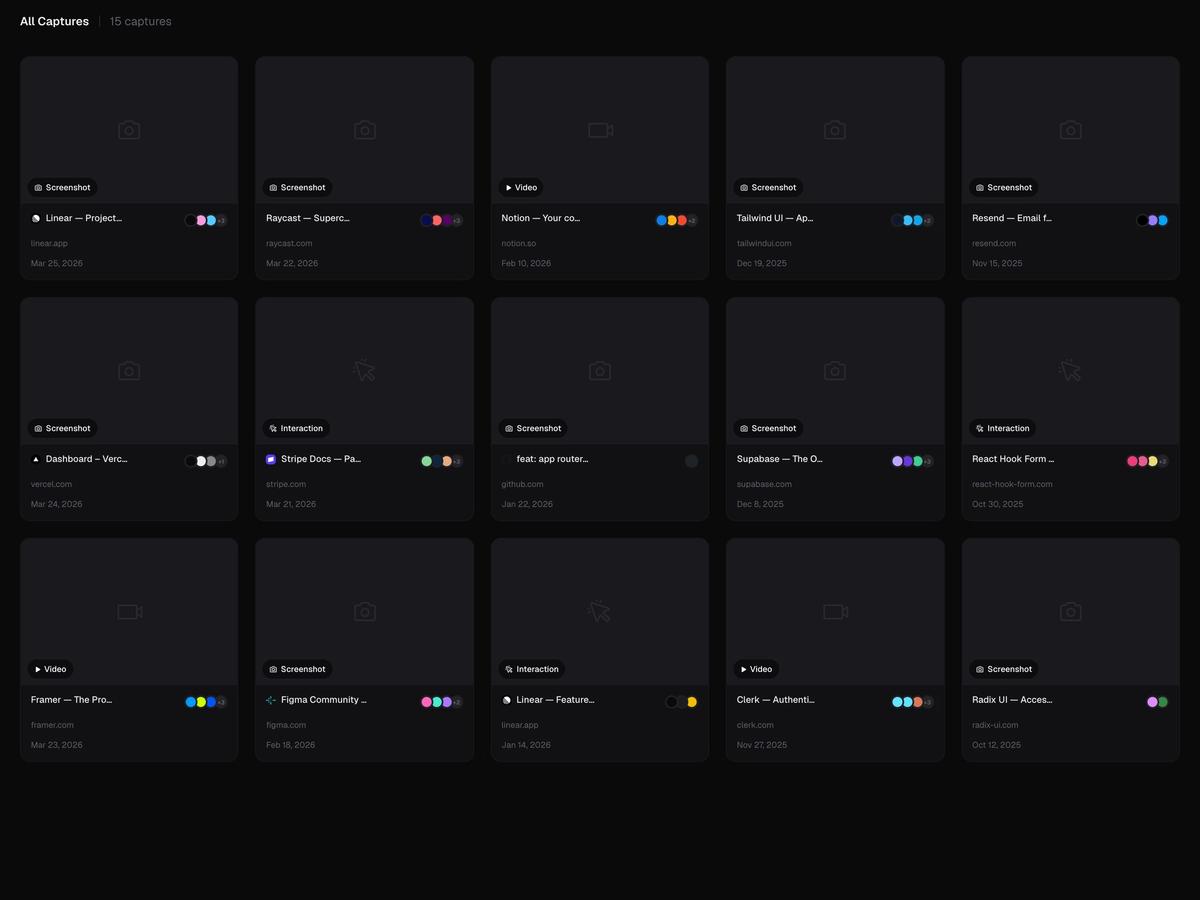Click the framer.com domain text
The height and width of the screenshot is (900, 1200).
click(52, 725)
